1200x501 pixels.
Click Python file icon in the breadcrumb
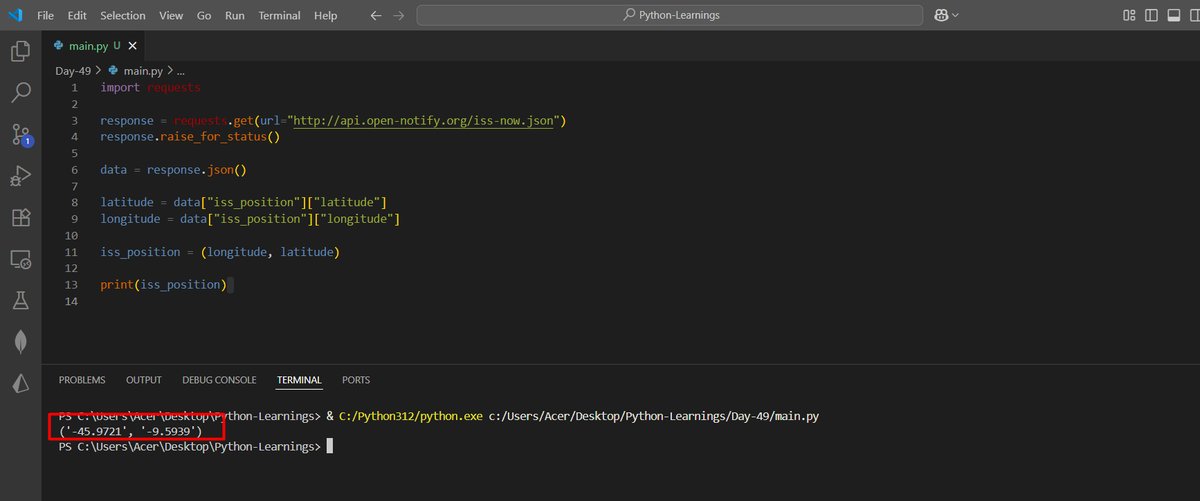(x=113, y=71)
